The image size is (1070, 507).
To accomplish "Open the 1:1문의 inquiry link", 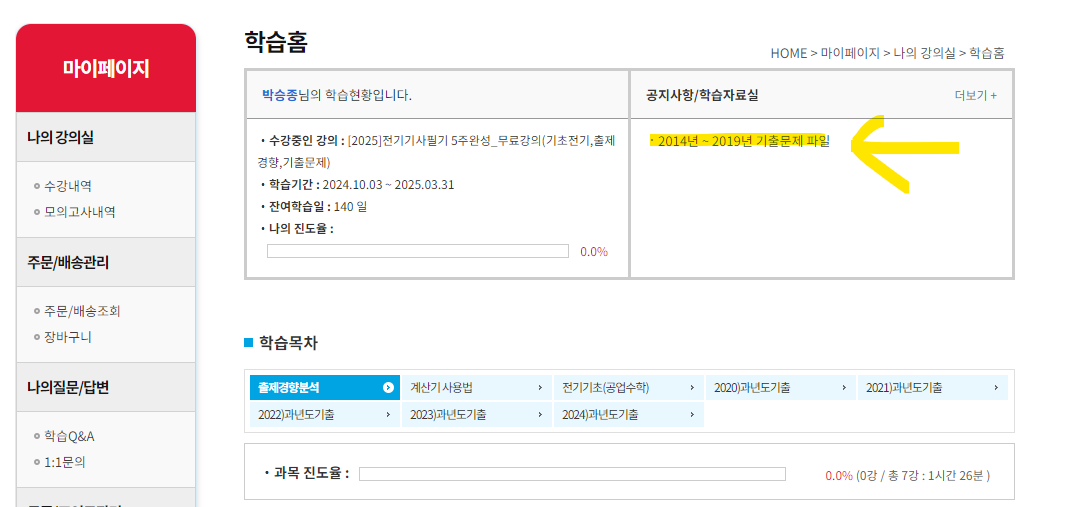I will pos(65,462).
